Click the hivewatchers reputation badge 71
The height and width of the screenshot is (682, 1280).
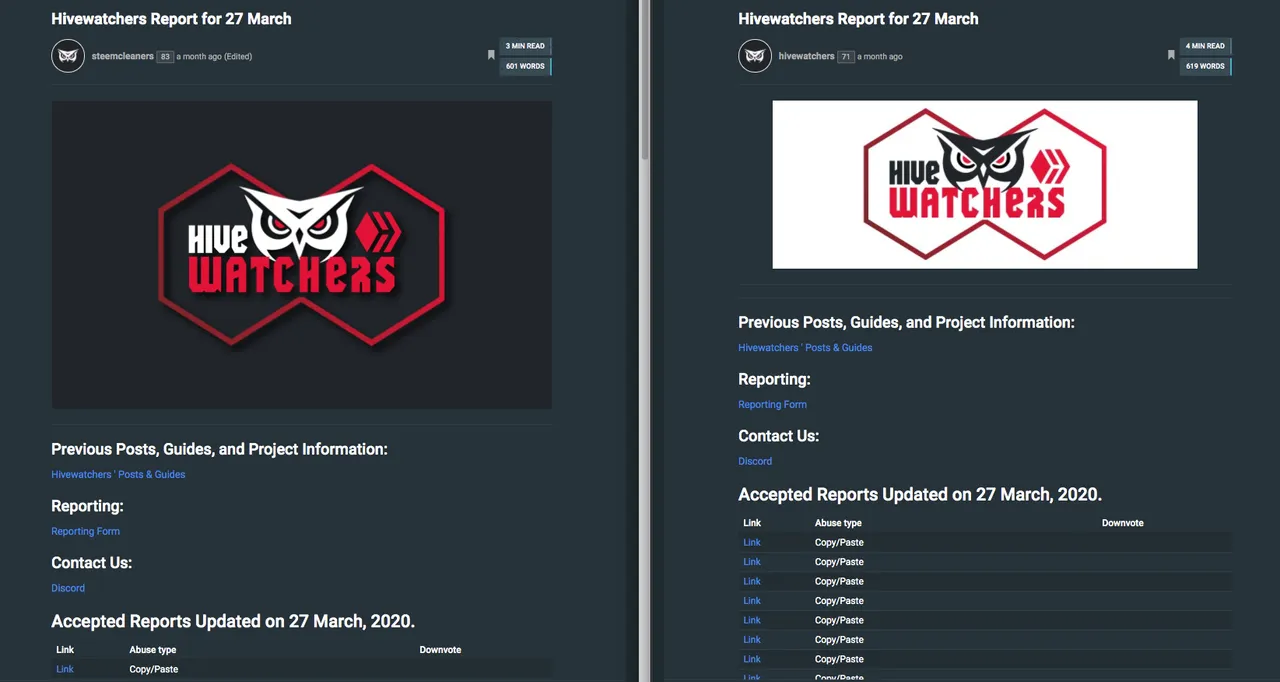[x=846, y=57]
